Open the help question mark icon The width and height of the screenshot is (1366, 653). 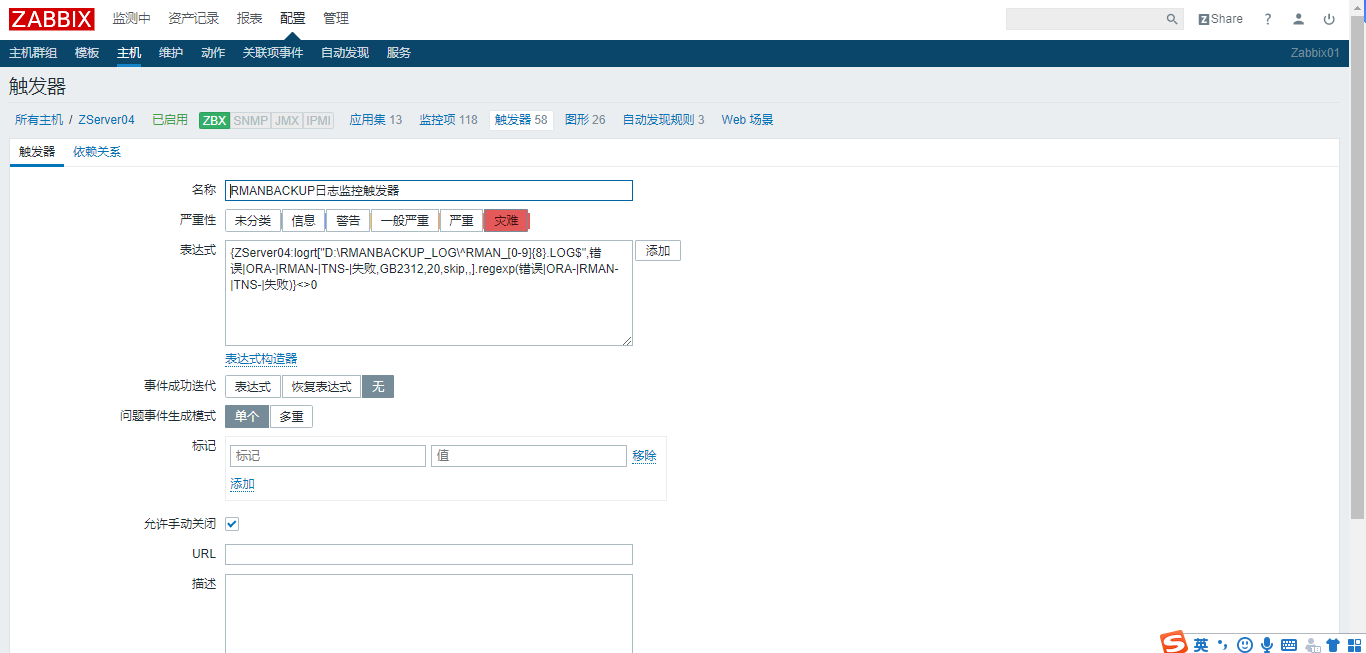point(1268,19)
